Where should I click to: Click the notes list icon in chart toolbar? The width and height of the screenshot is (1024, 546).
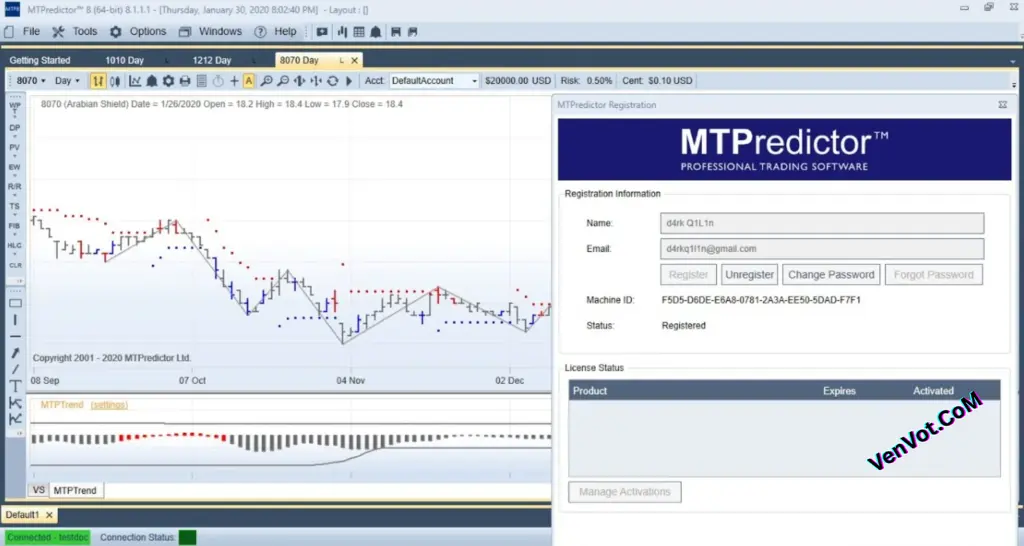(202, 81)
